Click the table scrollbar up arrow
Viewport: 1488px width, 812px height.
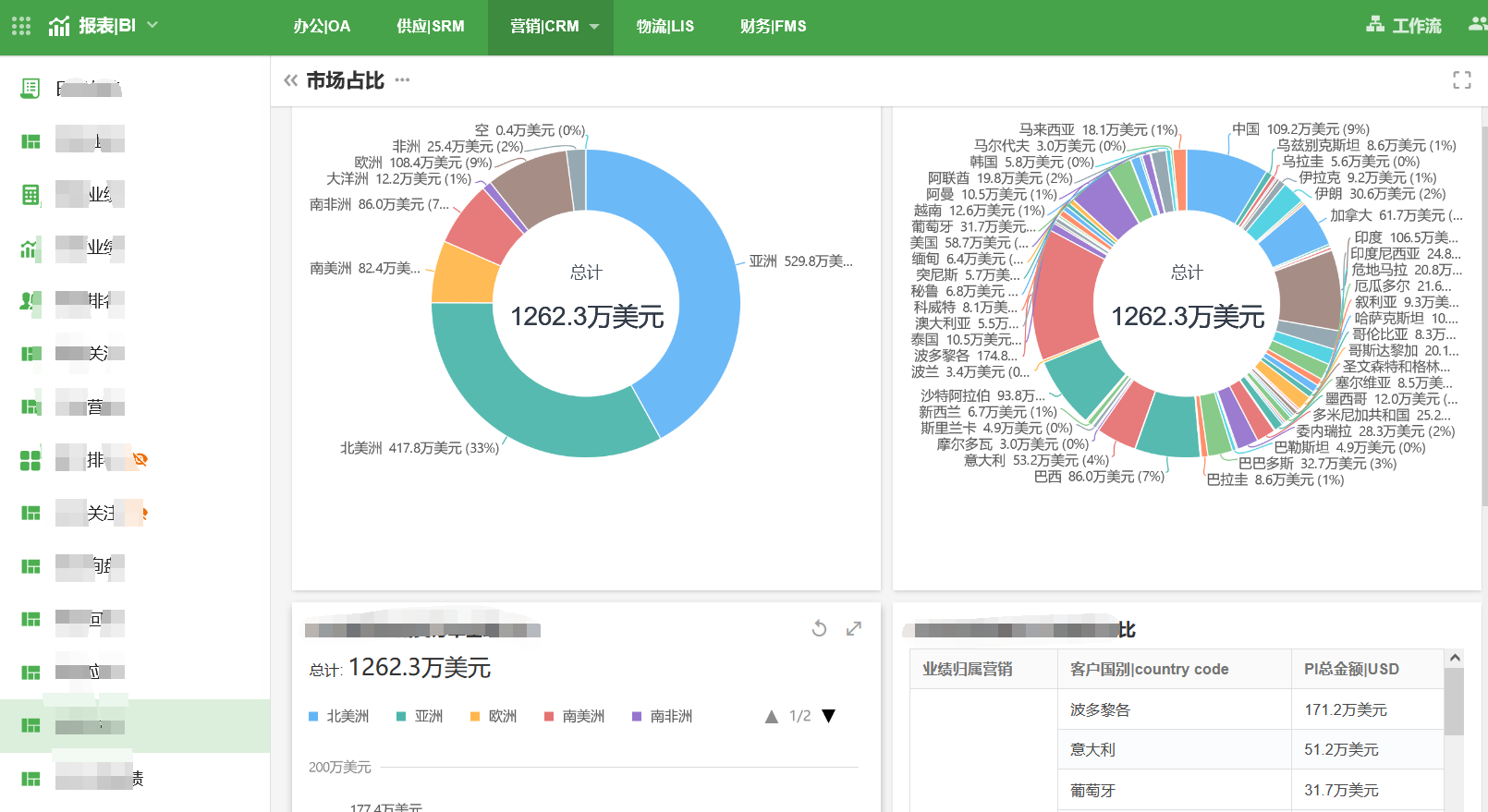1455,658
